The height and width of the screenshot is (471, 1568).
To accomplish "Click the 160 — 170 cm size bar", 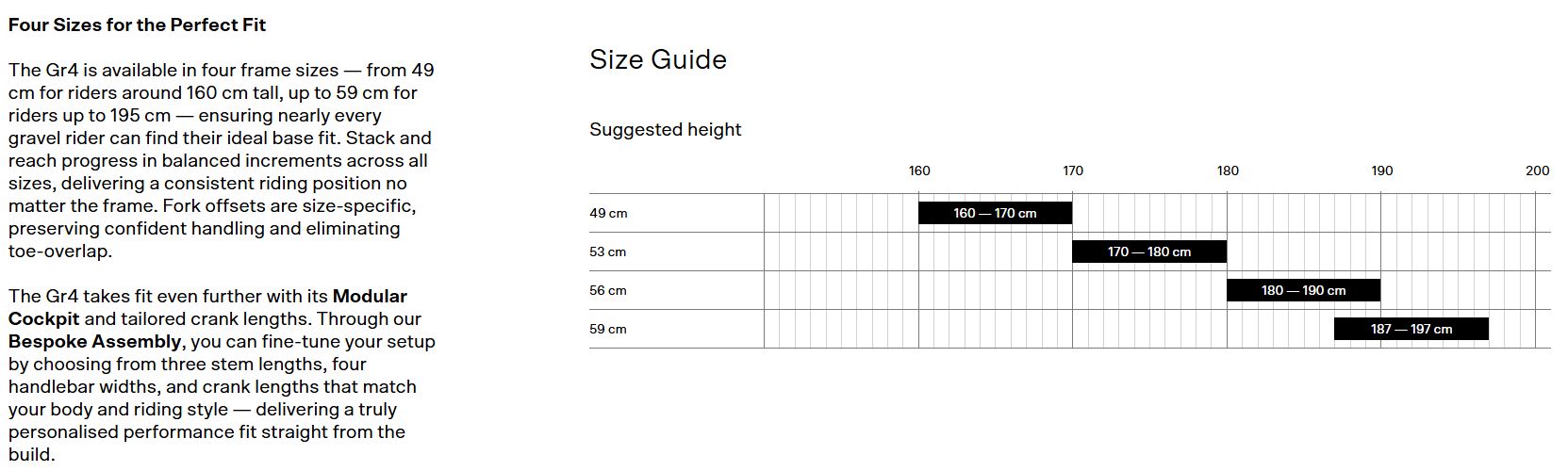I will [x=995, y=213].
